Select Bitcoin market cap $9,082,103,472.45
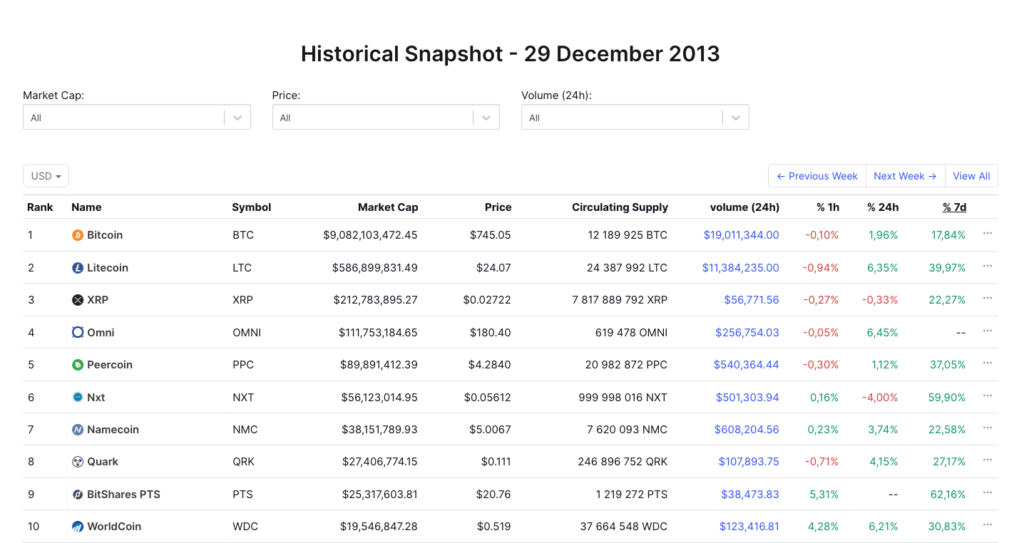The image size is (1024, 543). click(370, 235)
